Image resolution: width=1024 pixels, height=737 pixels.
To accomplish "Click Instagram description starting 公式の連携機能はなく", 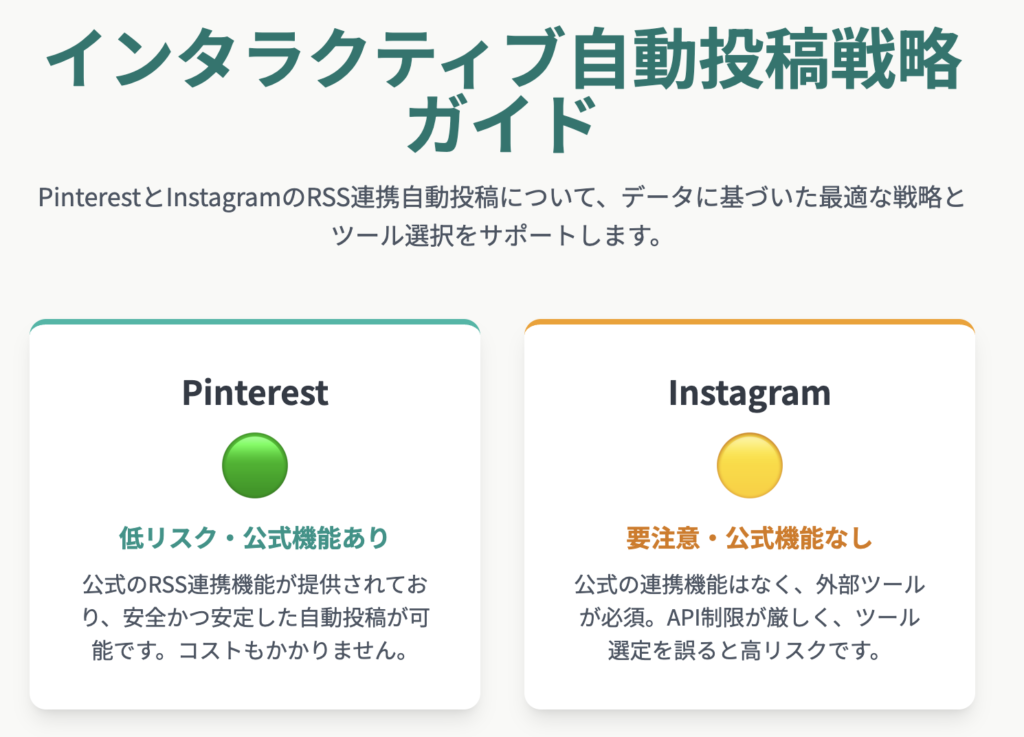I will (750, 617).
